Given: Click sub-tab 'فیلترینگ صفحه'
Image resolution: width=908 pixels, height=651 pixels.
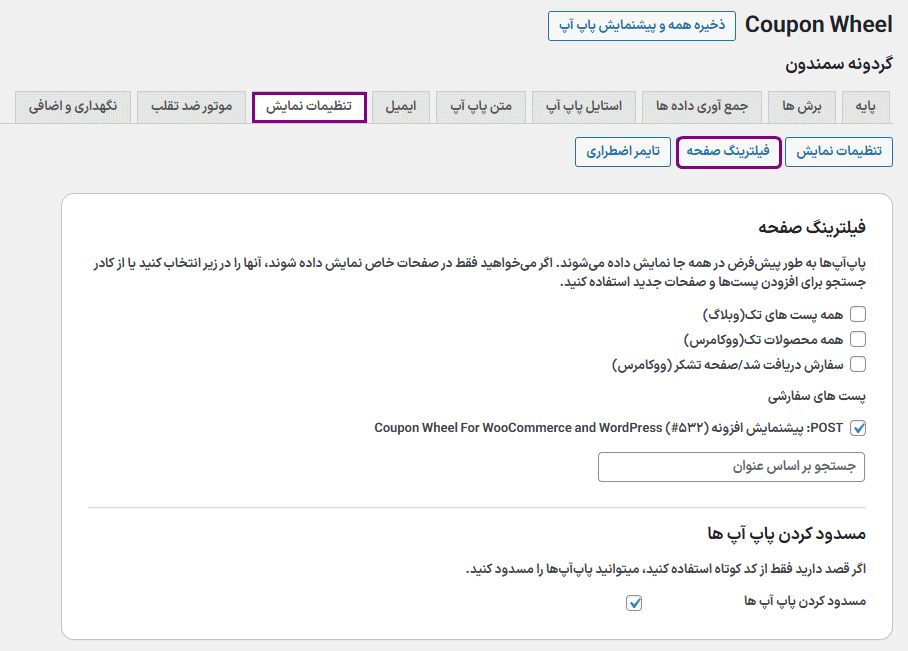Looking at the screenshot, I should coord(728,152).
